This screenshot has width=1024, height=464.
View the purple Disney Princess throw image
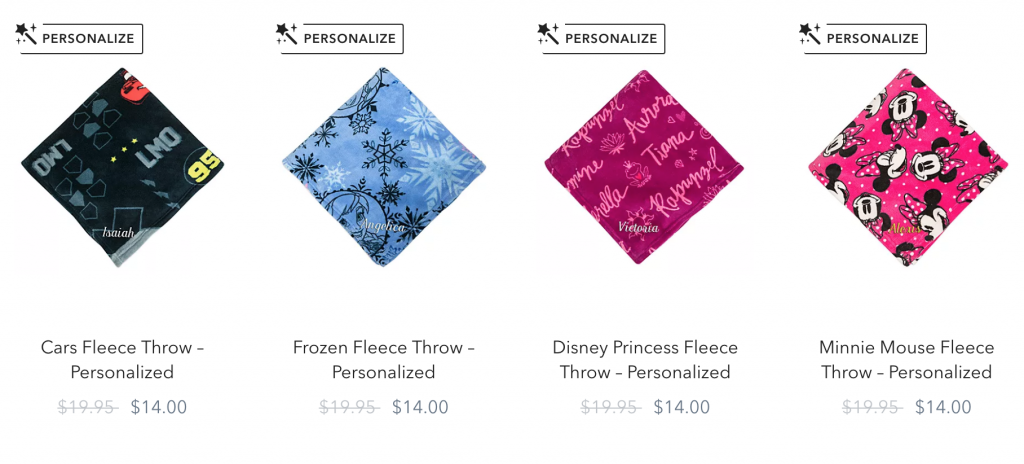coord(645,167)
